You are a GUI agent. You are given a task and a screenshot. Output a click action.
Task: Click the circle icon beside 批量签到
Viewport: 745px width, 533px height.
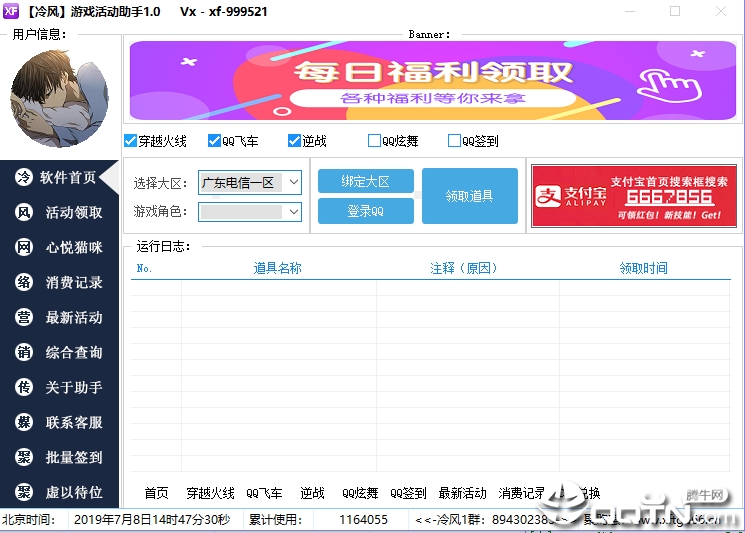[x=24, y=457]
